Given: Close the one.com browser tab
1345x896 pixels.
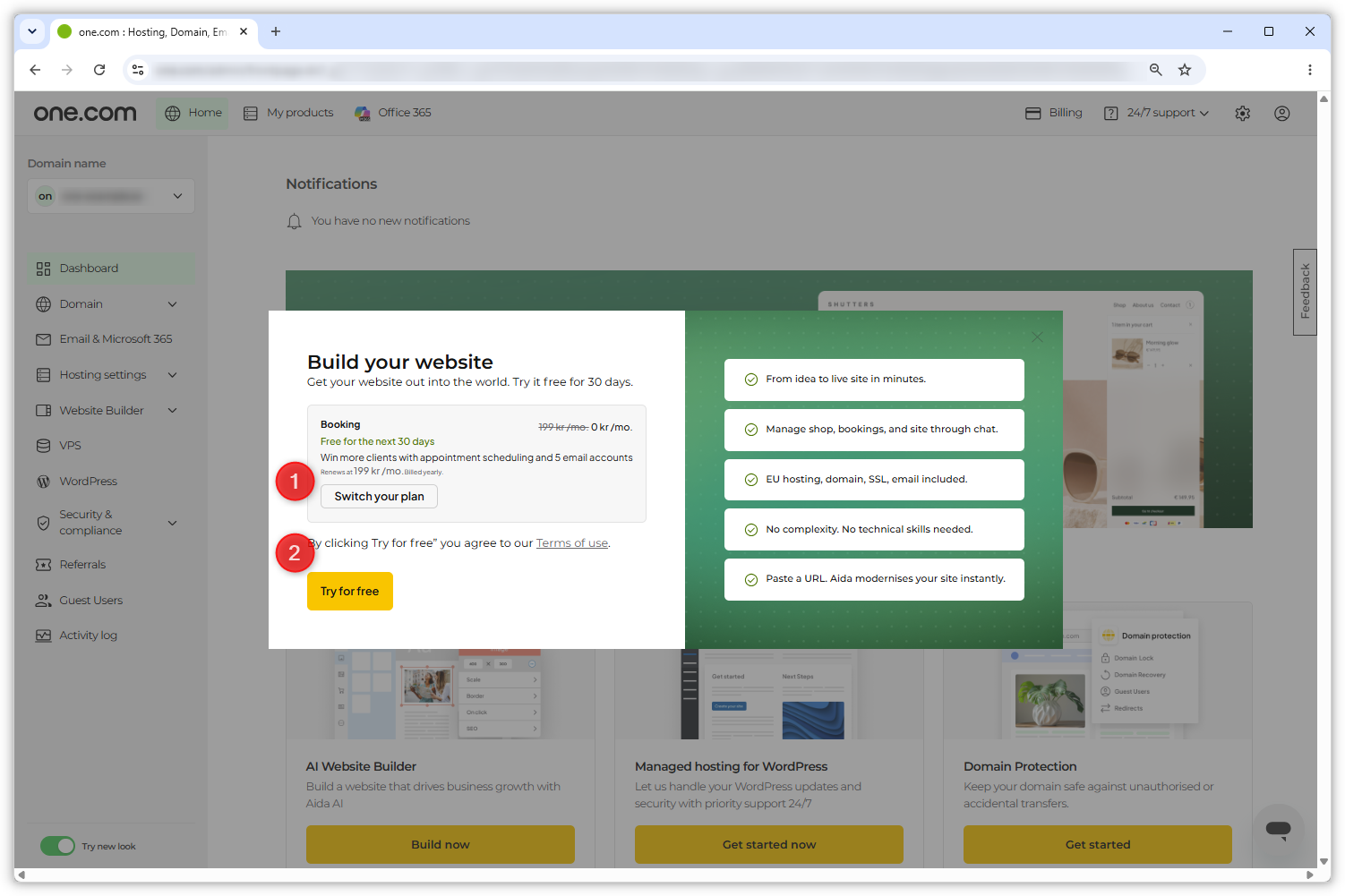Looking at the screenshot, I should [244, 31].
